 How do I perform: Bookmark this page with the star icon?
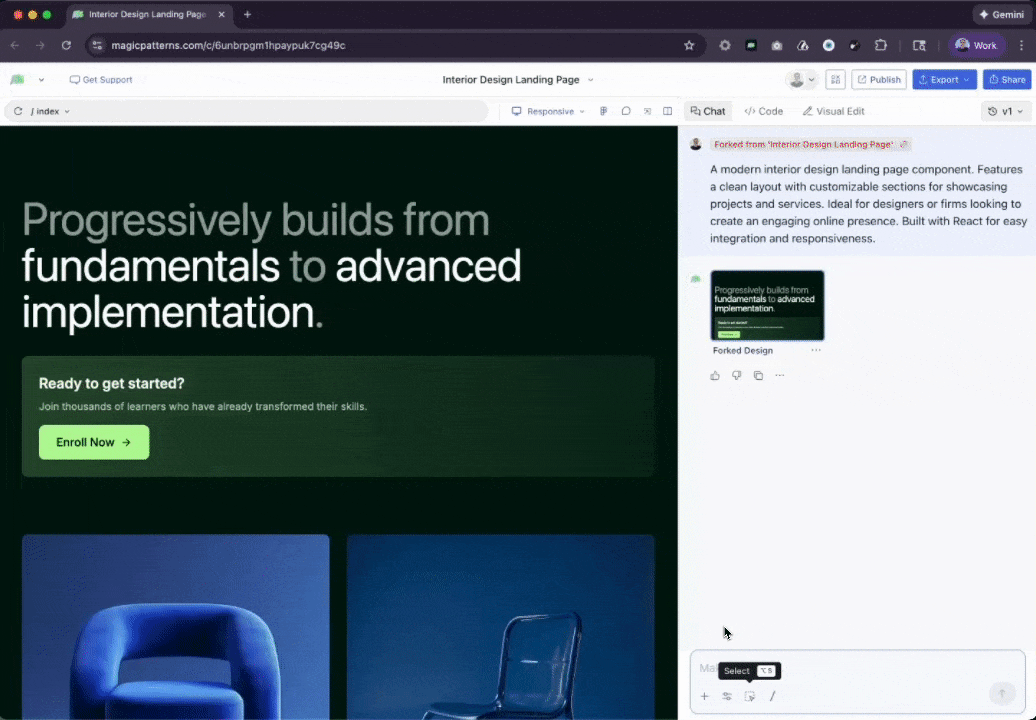[689, 45]
